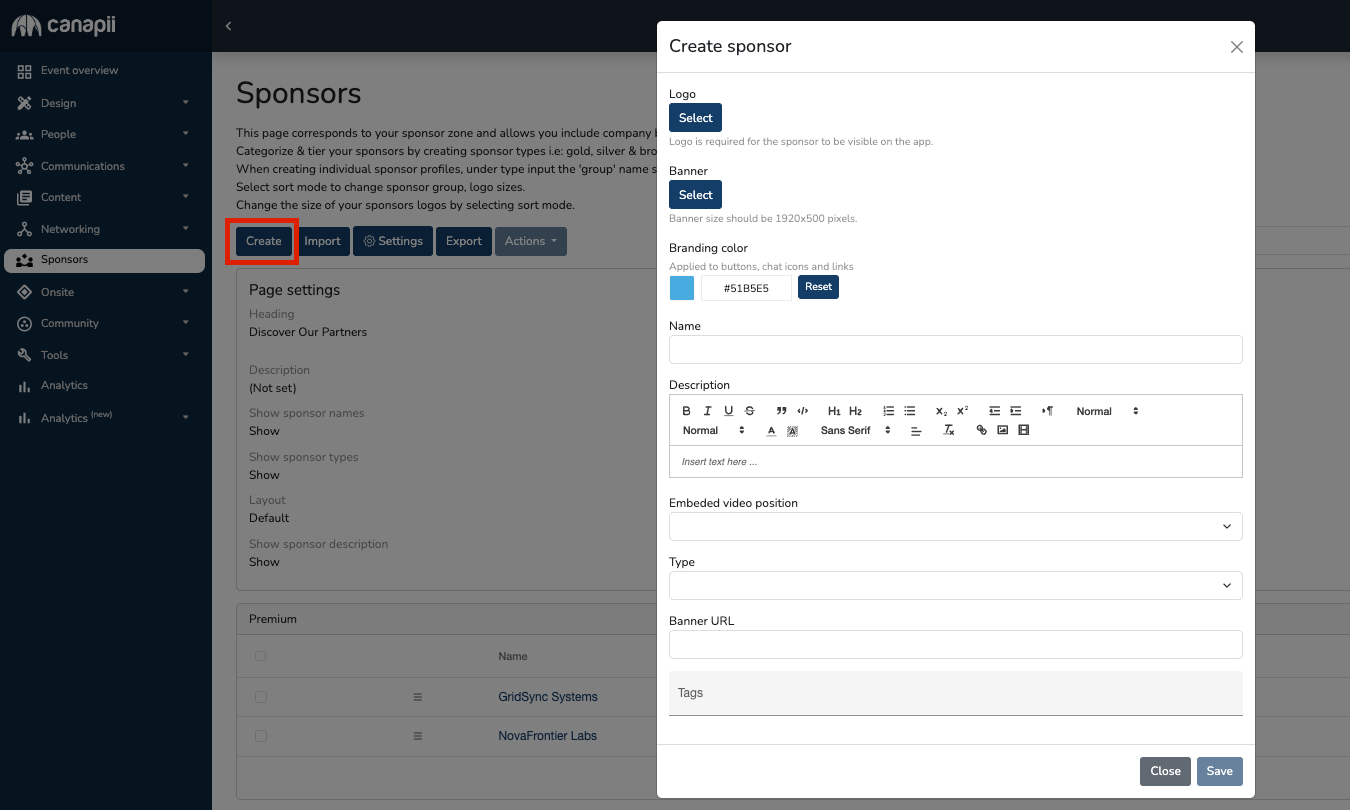Click into the sponsor Name field
This screenshot has width=1350, height=810.
tap(955, 349)
